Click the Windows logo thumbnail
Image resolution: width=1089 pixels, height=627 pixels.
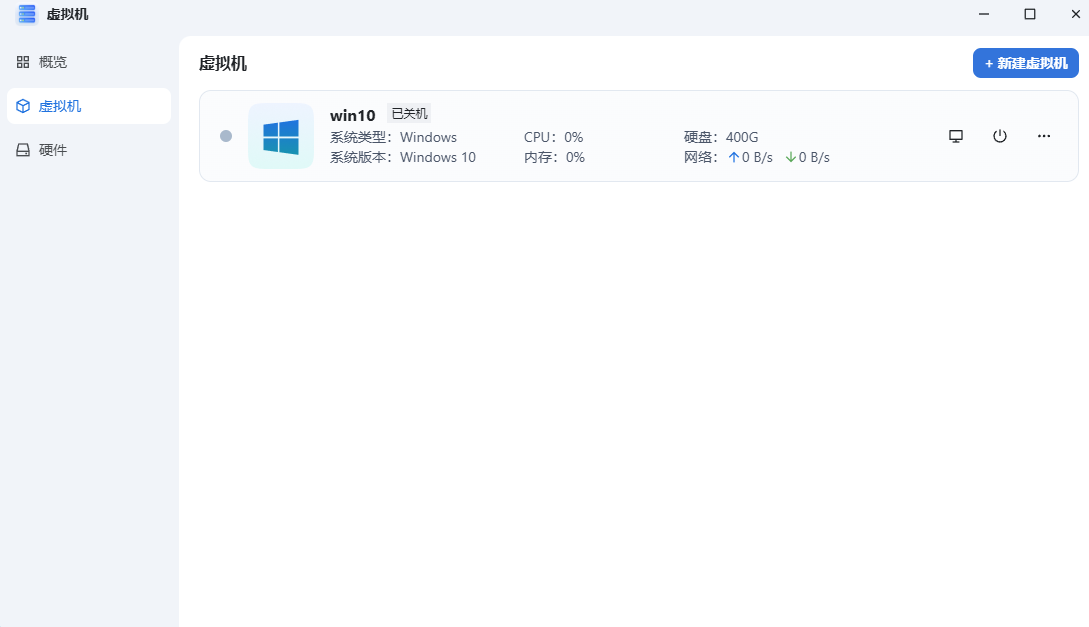click(281, 136)
